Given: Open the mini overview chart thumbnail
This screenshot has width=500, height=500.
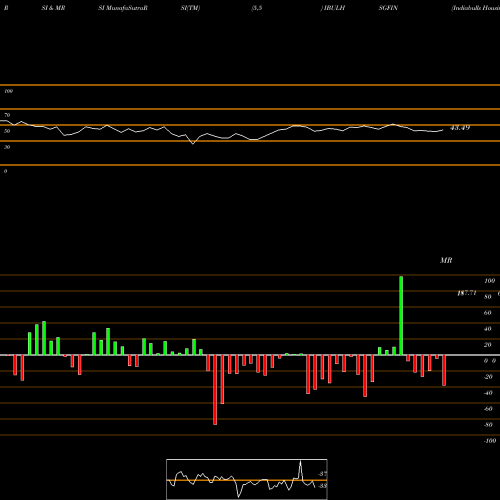Looking at the screenshot, I should click(247, 479).
